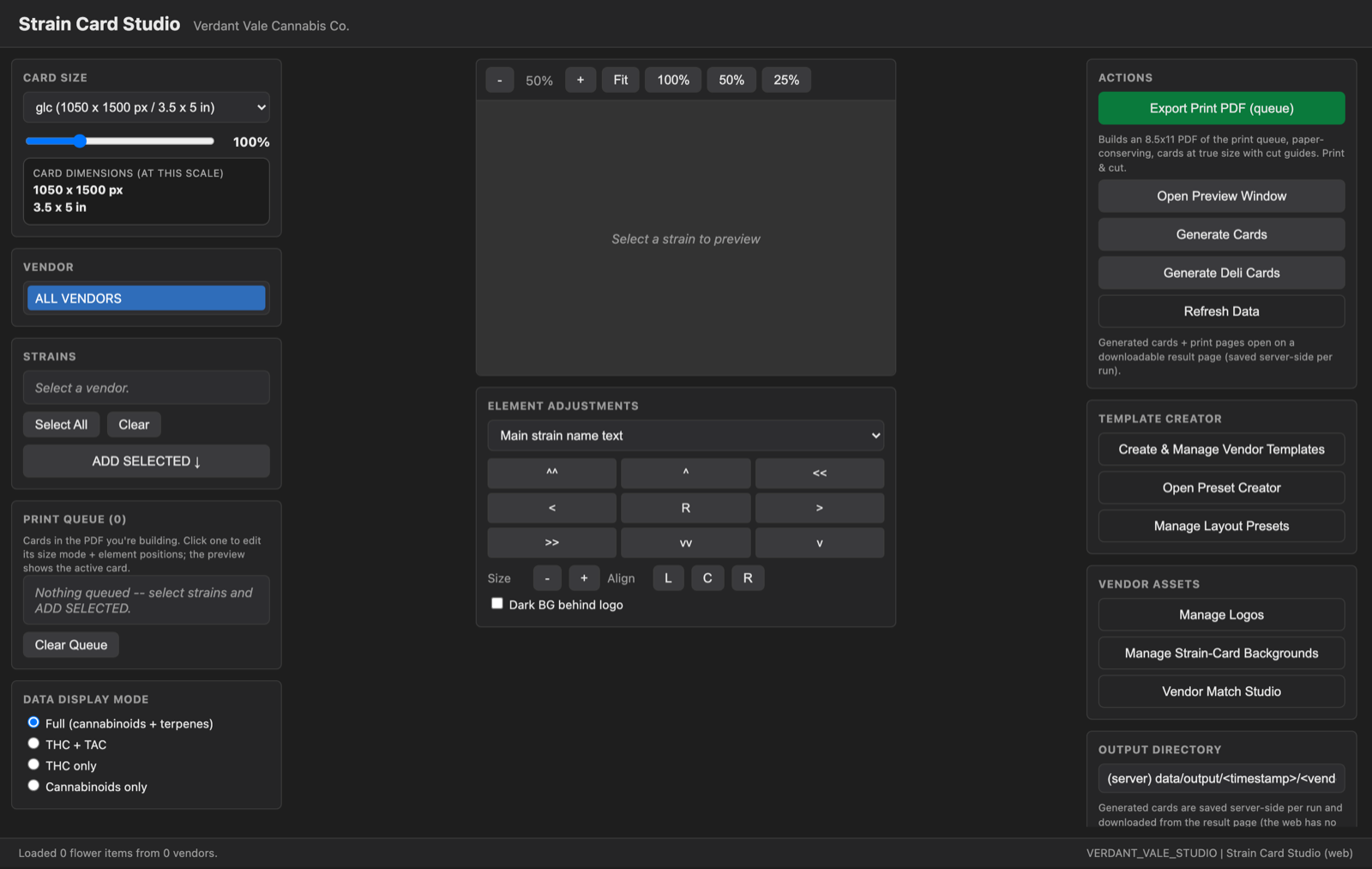Click the '100%' scale value text
1372x869 pixels.
[x=251, y=142]
